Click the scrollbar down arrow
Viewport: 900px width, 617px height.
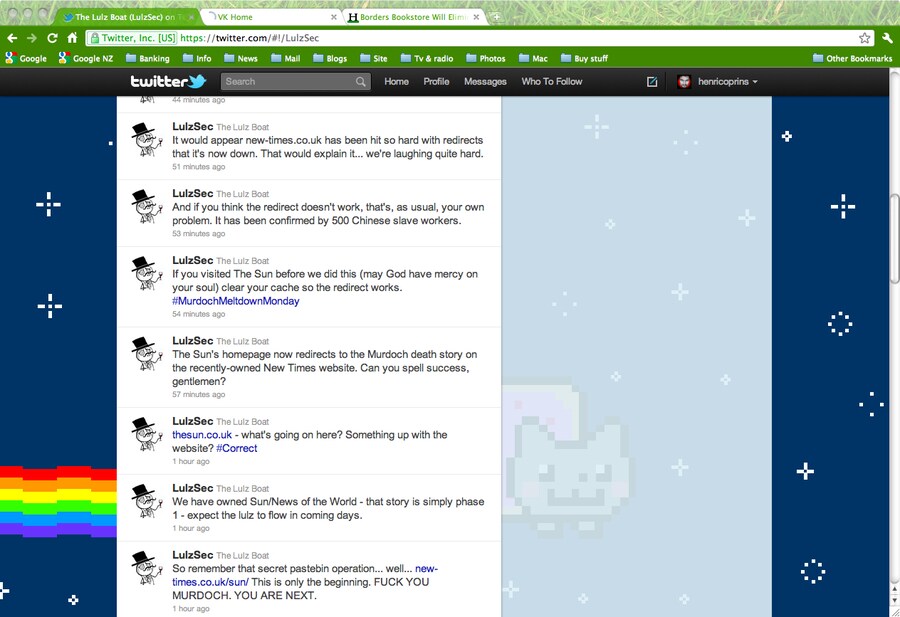(894, 600)
